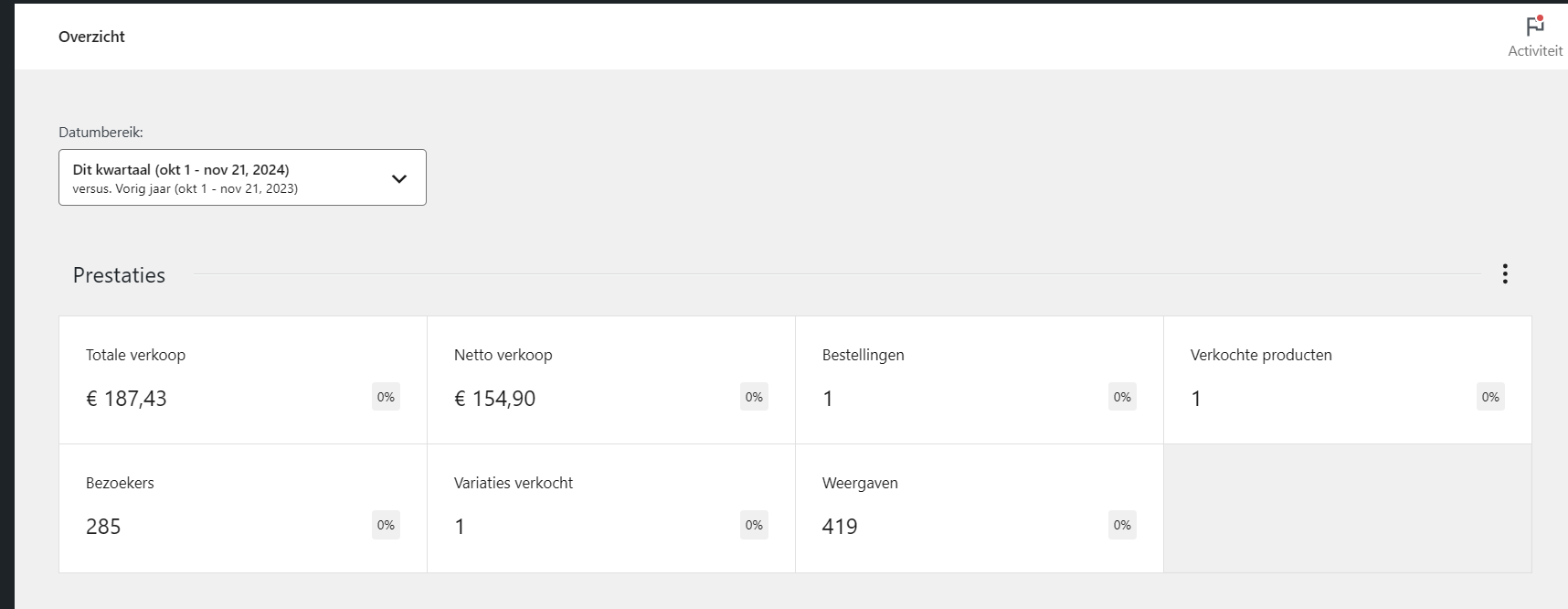
Task: Open the Verkochte producten stat card
Action: [1348, 380]
